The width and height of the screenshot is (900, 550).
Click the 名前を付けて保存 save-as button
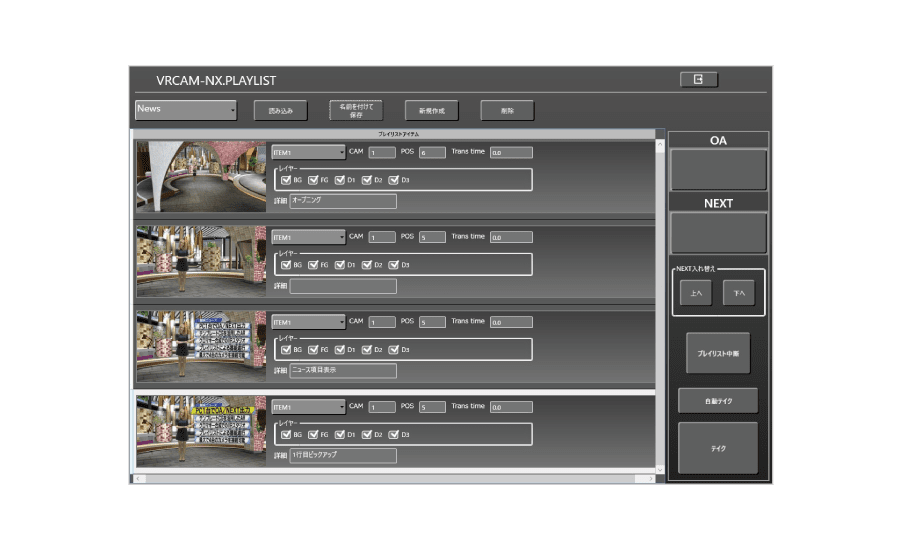(x=356, y=111)
